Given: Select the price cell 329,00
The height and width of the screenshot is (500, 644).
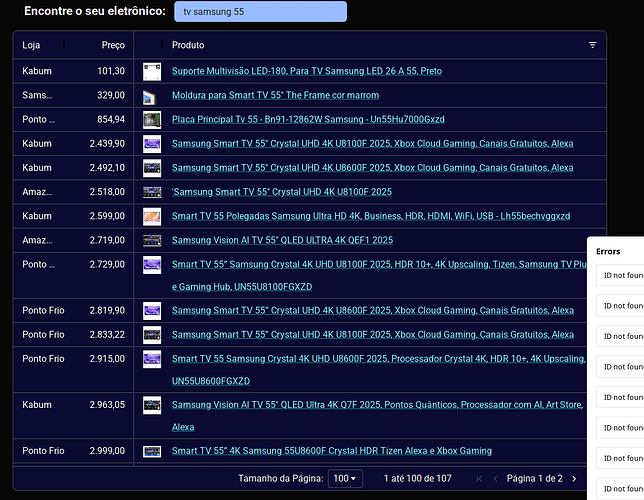Looking at the screenshot, I should [x=111, y=95].
